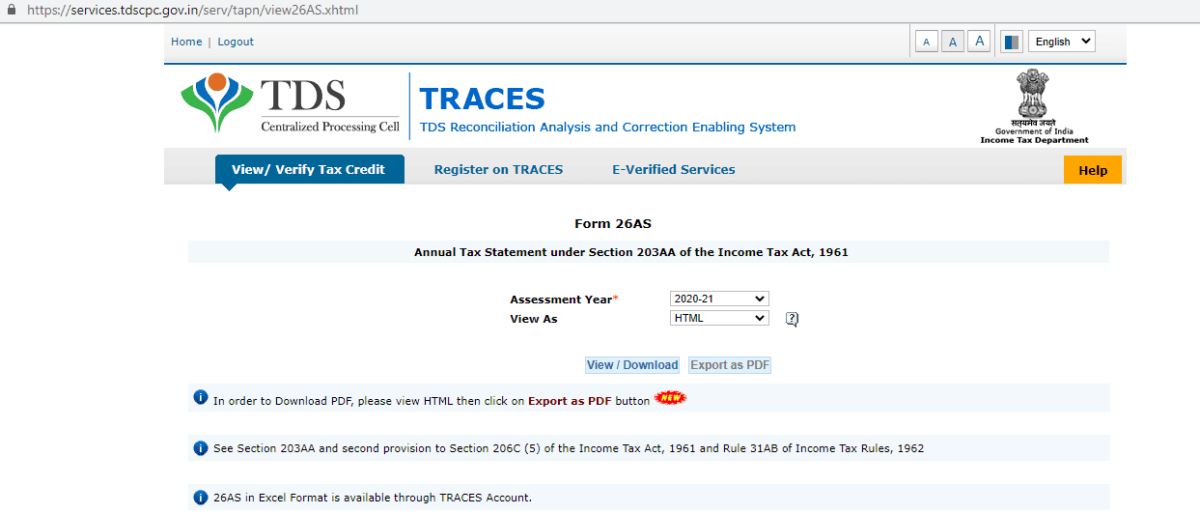
Task: Click the smallest font size A button
Action: coord(926,42)
